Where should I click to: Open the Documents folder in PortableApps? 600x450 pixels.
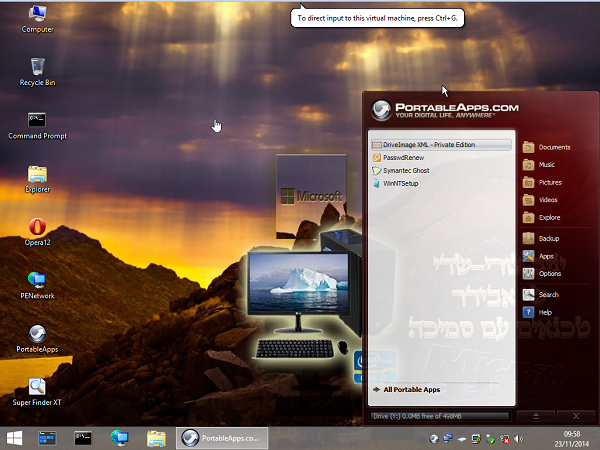pyautogui.click(x=546, y=147)
